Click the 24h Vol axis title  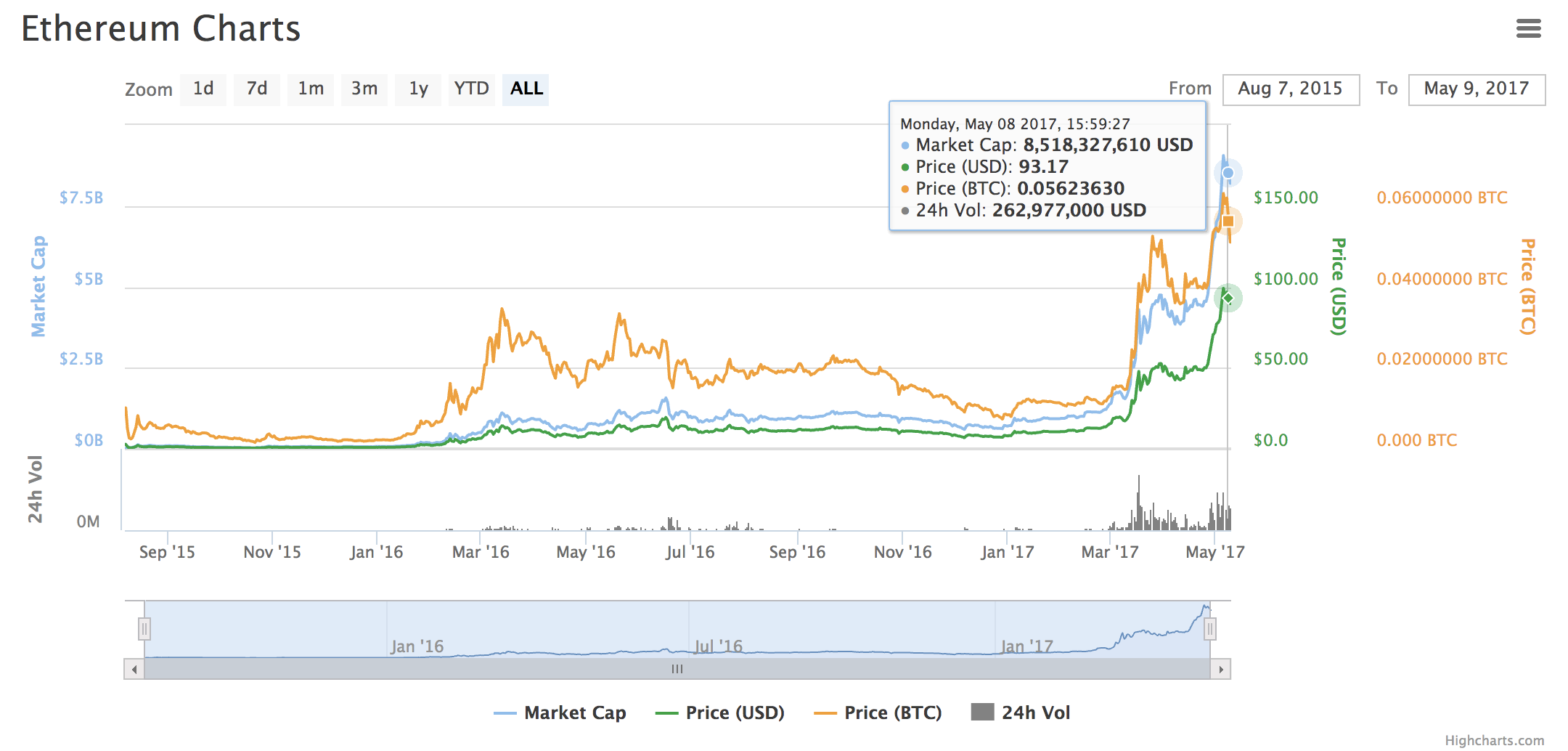click(x=35, y=490)
